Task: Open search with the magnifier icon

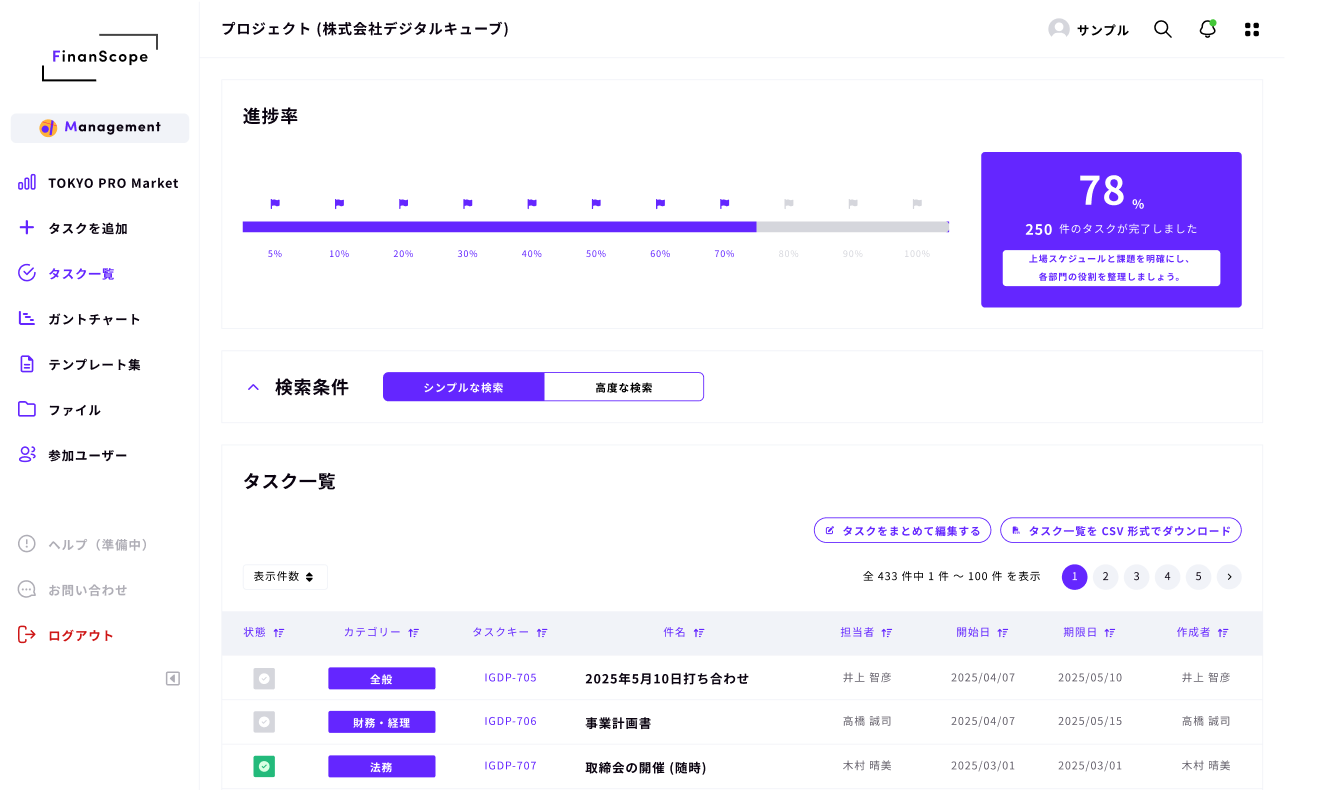Action: pos(1163,29)
